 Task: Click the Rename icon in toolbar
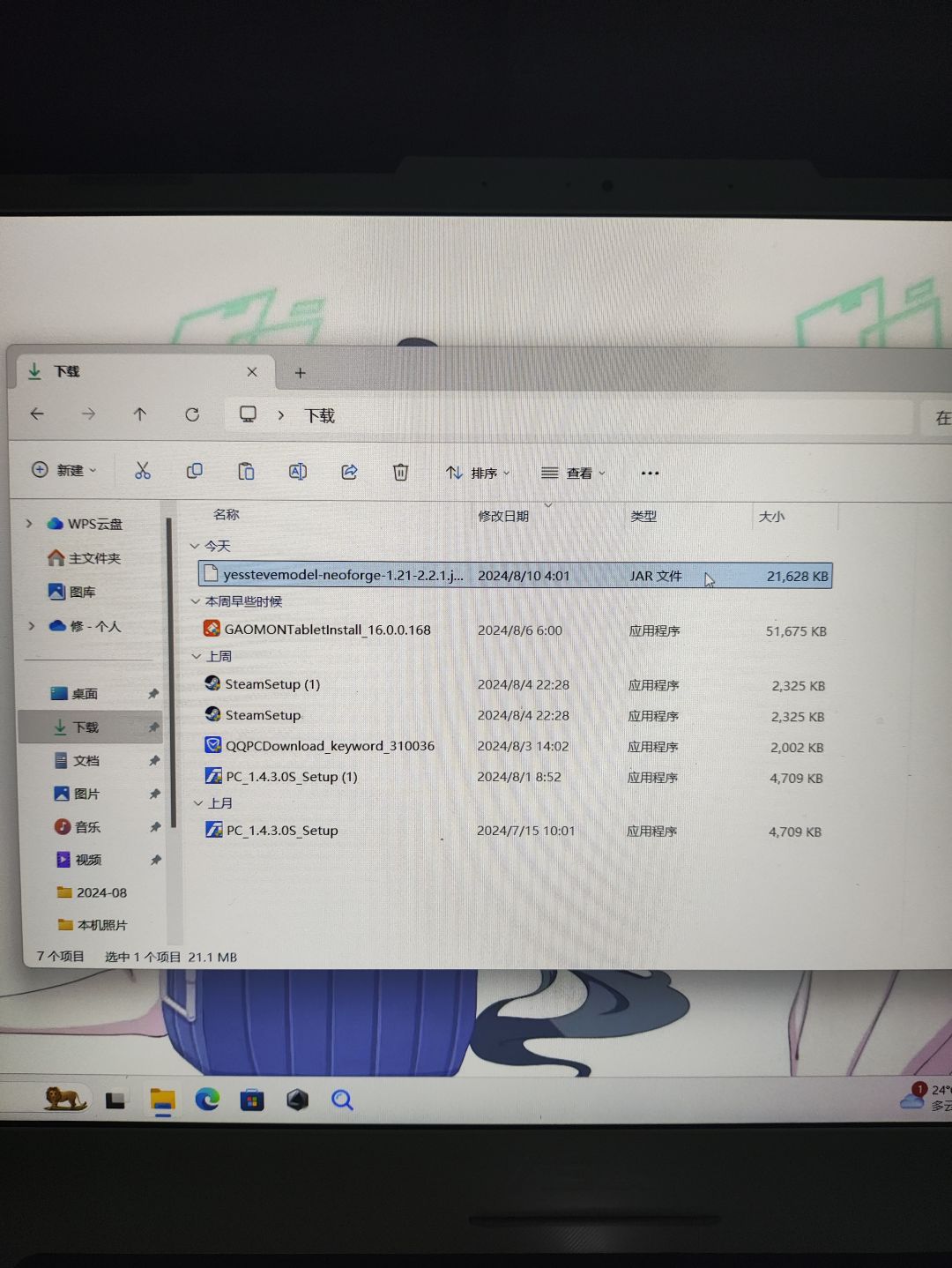298,472
